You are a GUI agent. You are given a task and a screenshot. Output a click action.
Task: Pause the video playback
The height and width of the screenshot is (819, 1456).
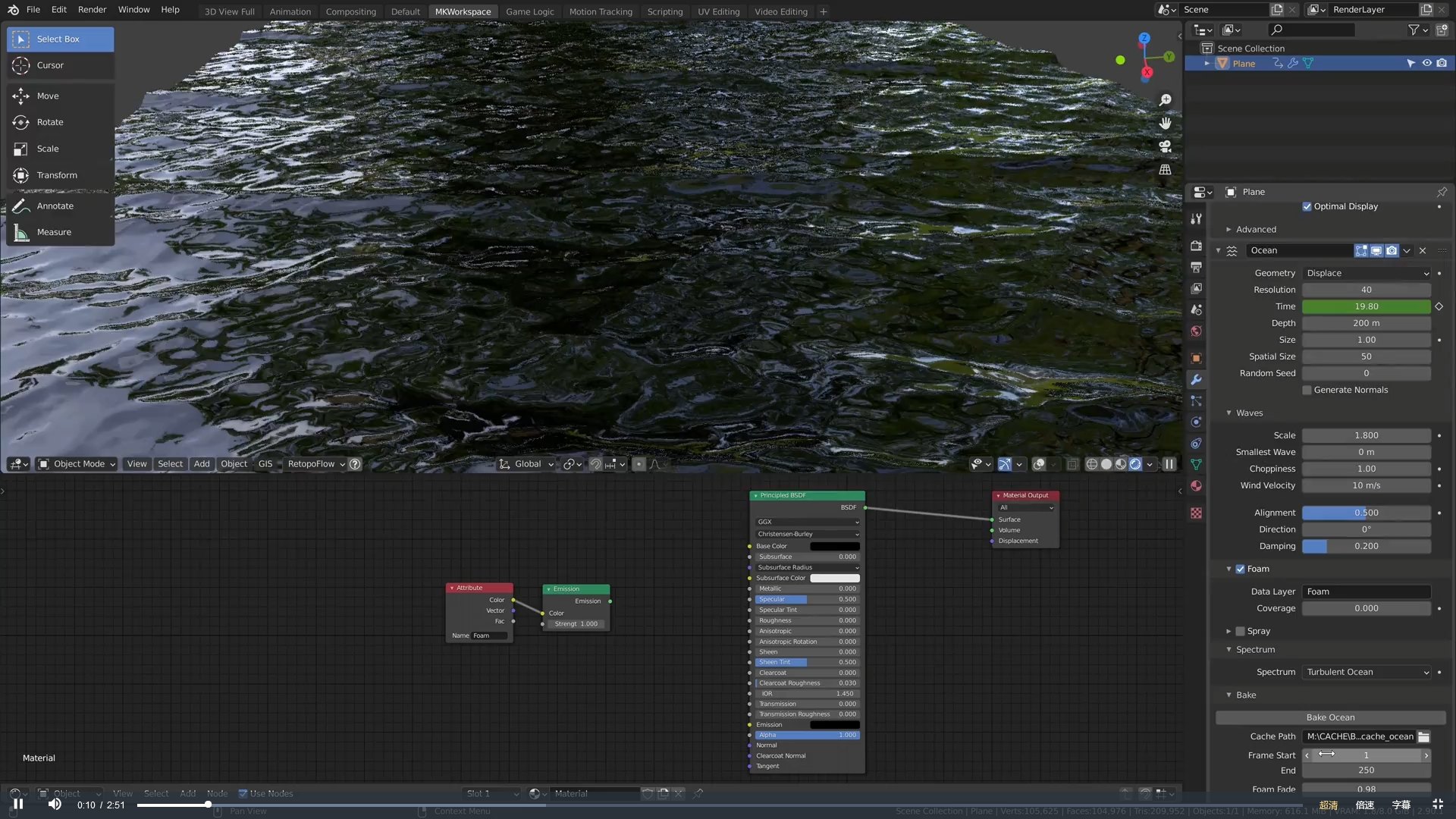pos(18,805)
